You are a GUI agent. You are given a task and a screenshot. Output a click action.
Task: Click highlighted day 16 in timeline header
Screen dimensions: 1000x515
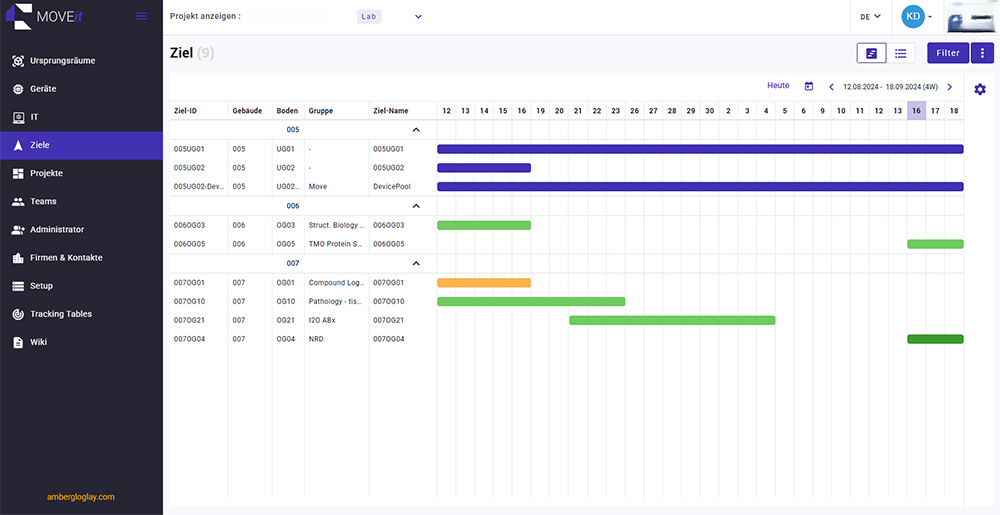coord(916,111)
